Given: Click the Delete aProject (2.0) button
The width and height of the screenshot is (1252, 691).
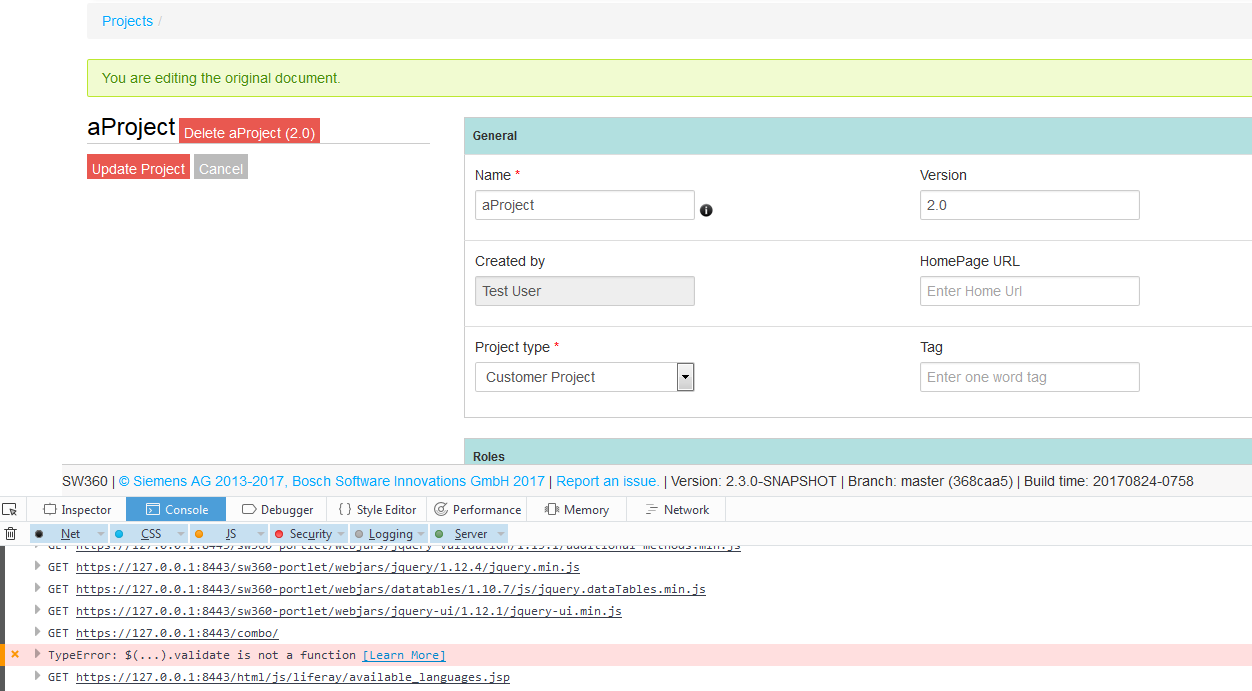Looking at the screenshot, I should click(x=250, y=132).
